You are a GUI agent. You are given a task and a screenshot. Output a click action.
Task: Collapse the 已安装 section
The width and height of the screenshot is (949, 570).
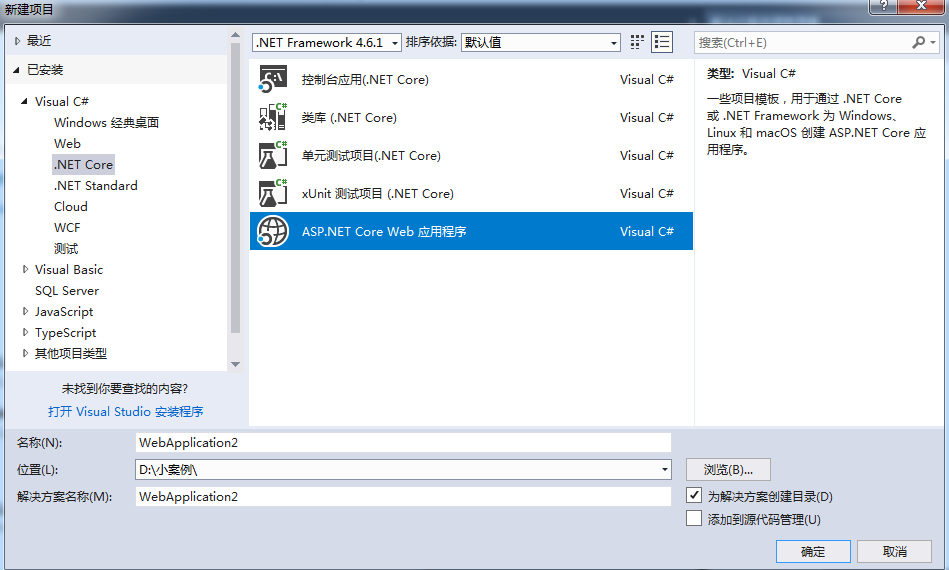point(16,70)
